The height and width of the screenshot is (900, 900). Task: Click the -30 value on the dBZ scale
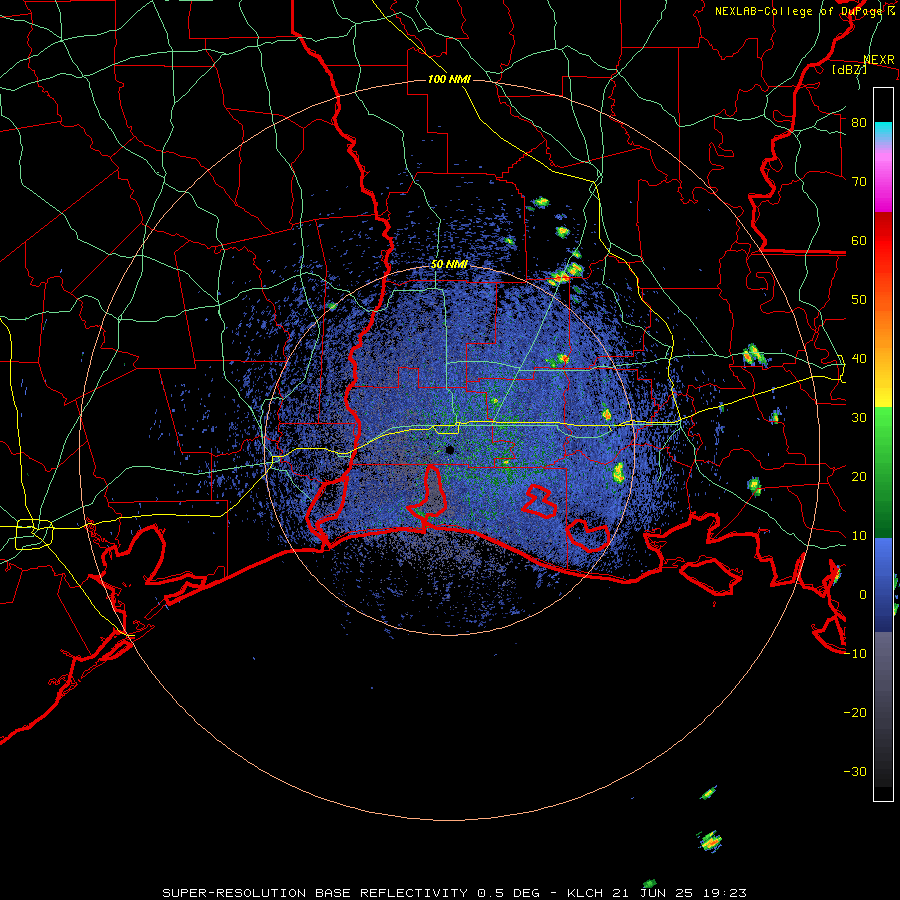[x=855, y=771]
